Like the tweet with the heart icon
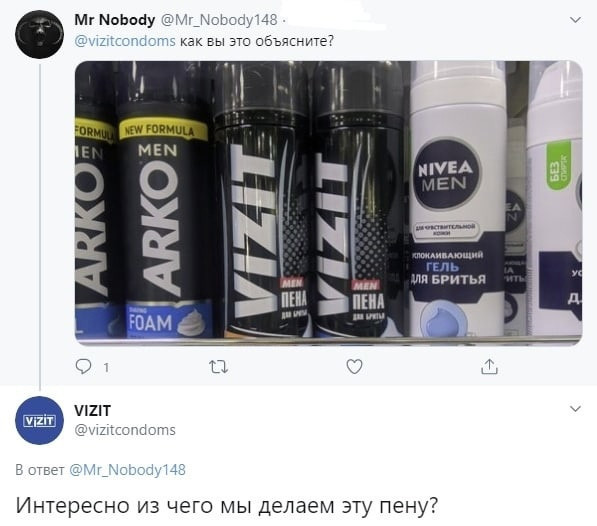 coord(354,367)
